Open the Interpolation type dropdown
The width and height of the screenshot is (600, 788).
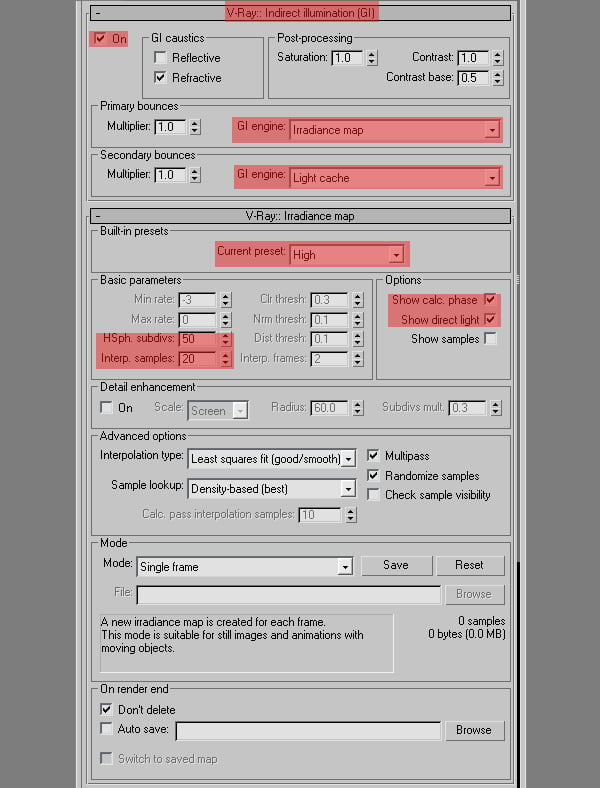[x=272, y=459]
